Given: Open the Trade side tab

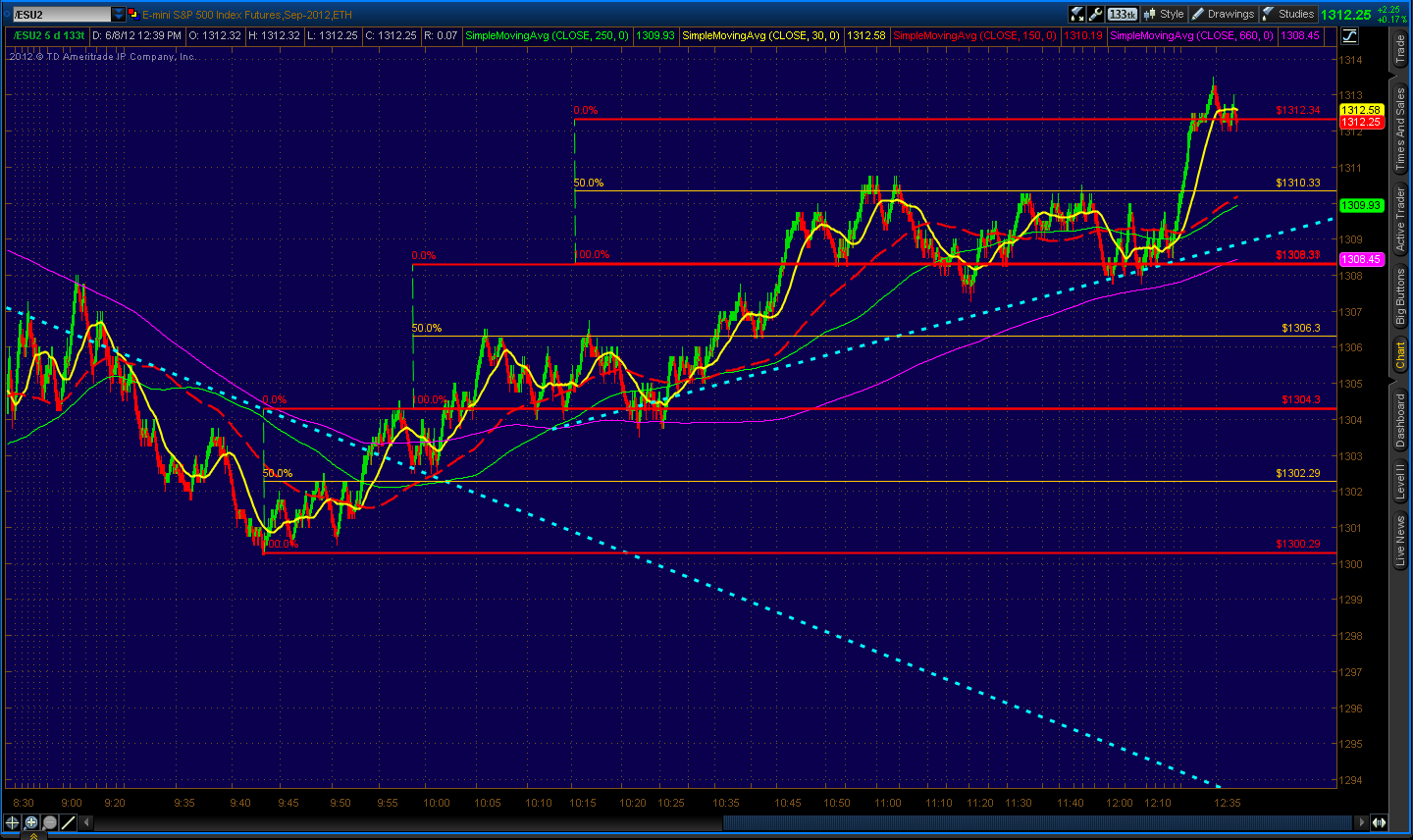Looking at the screenshot, I should coord(1400,49).
